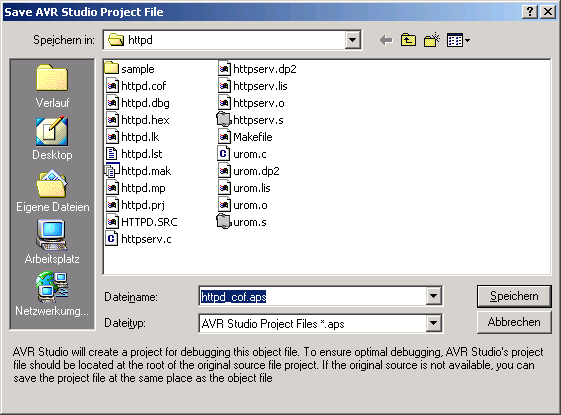Go to Desktop in places bar

click(52, 139)
